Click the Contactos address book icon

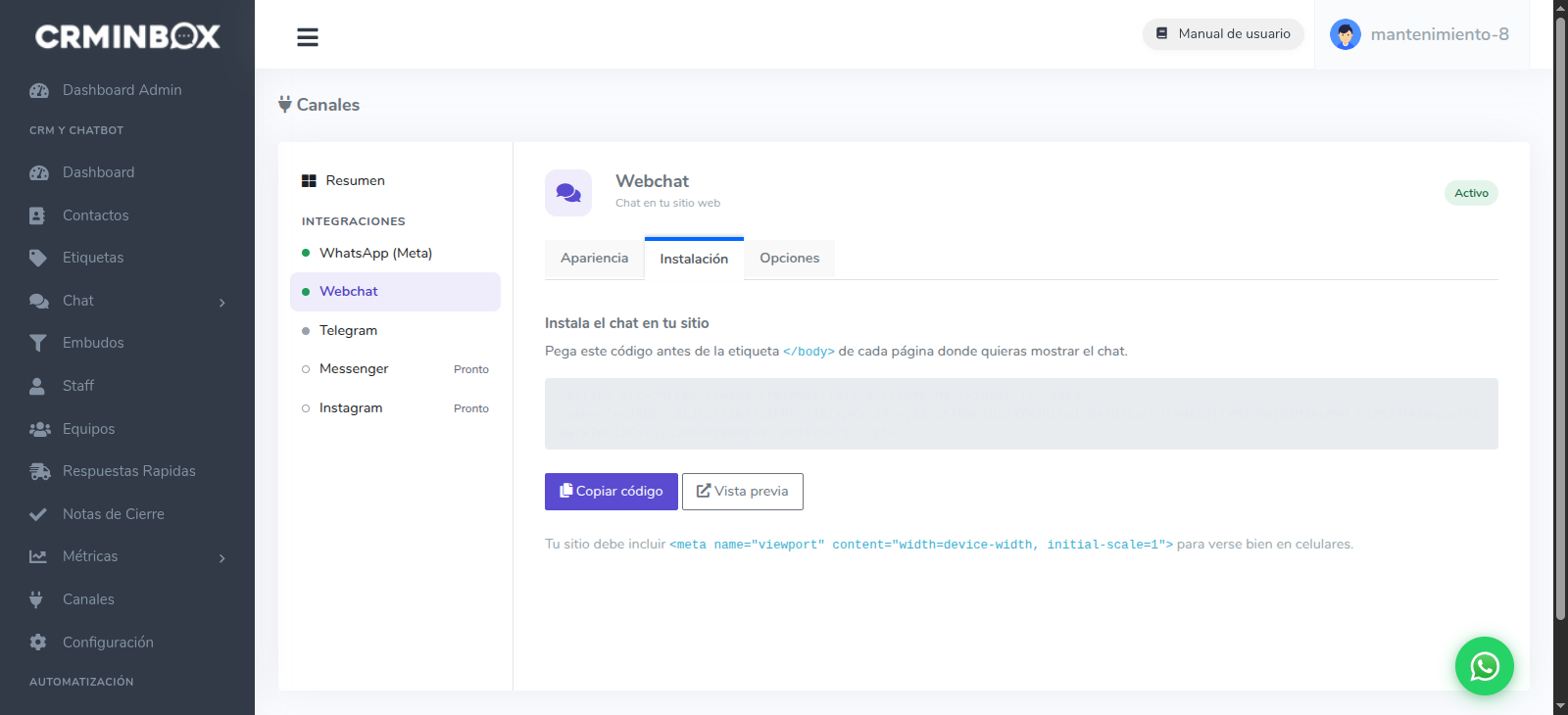point(37,215)
